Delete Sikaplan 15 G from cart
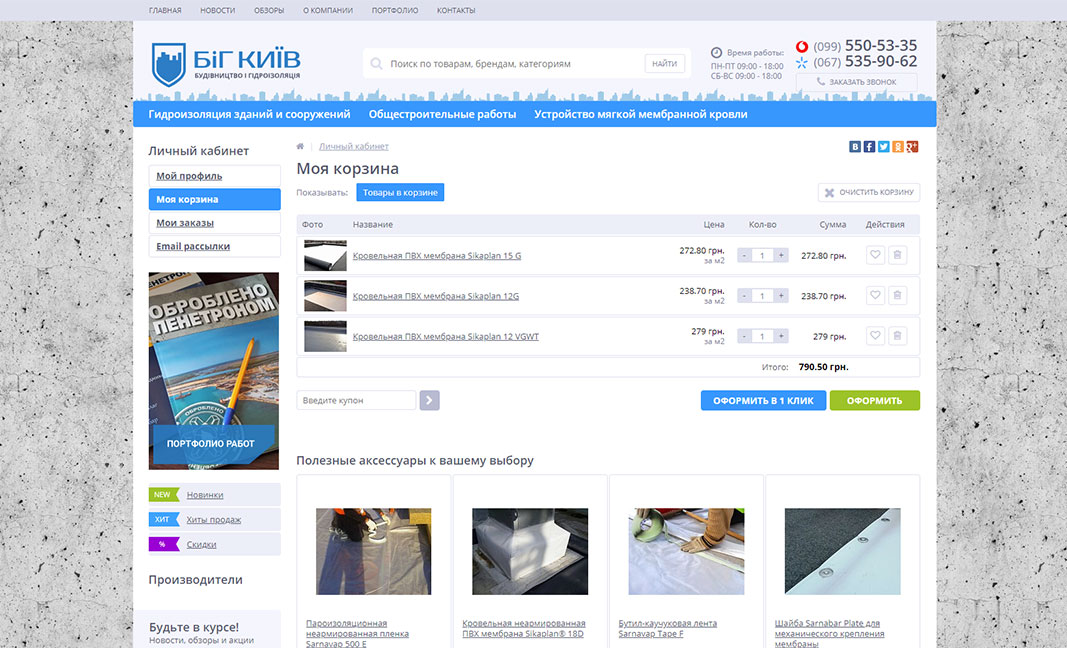 (898, 255)
